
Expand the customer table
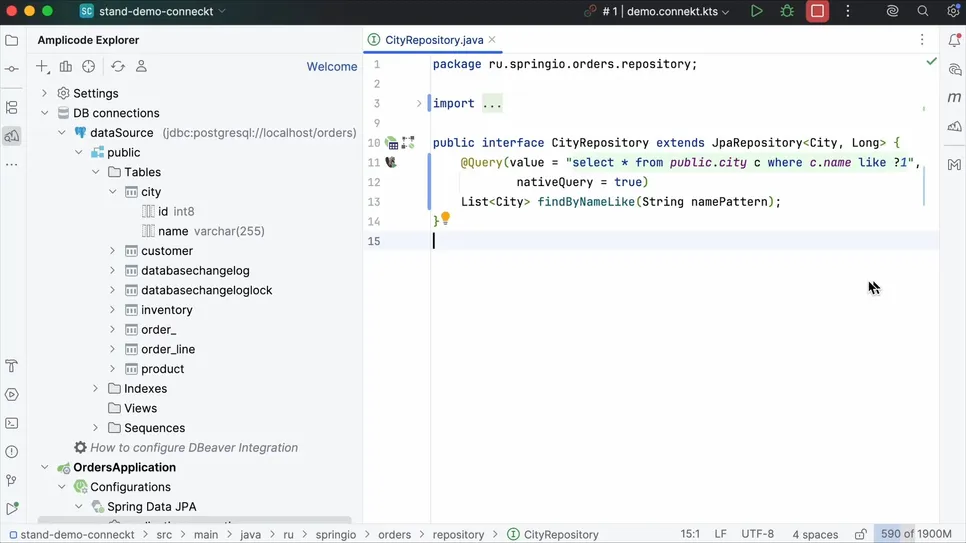click(113, 251)
